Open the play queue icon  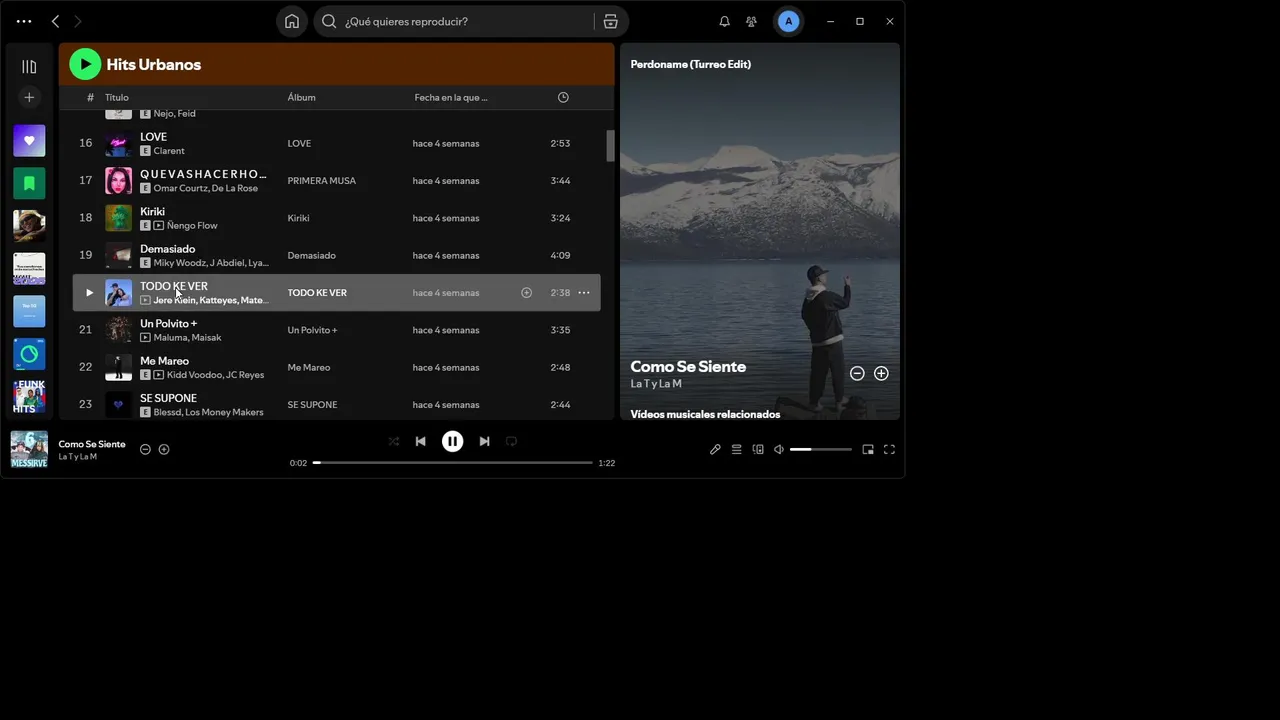point(736,450)
